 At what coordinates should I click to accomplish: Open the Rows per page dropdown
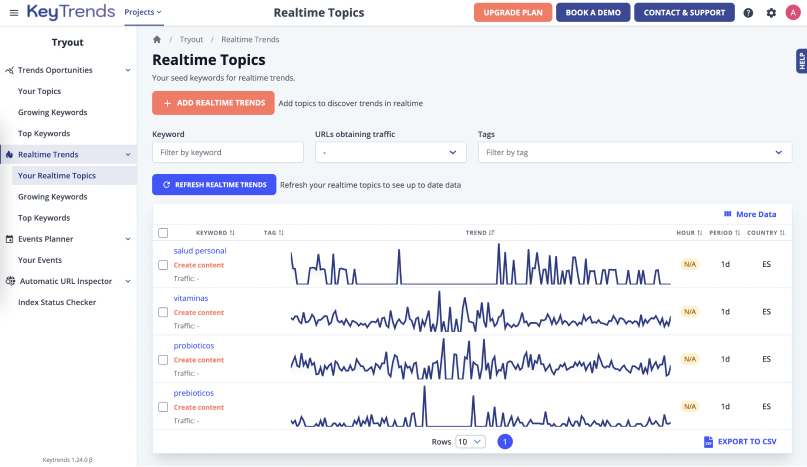(470, 442)
